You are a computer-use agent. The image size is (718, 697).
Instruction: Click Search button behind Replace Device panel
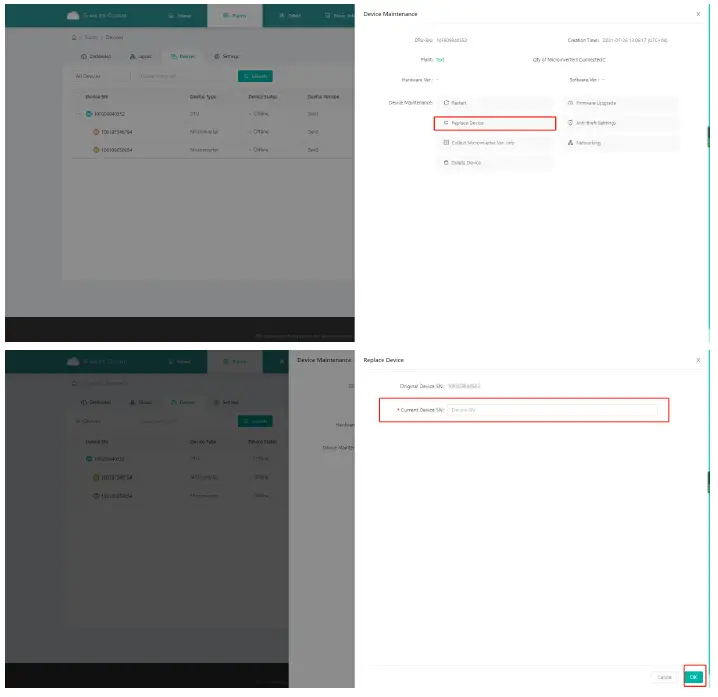[255, 421]
